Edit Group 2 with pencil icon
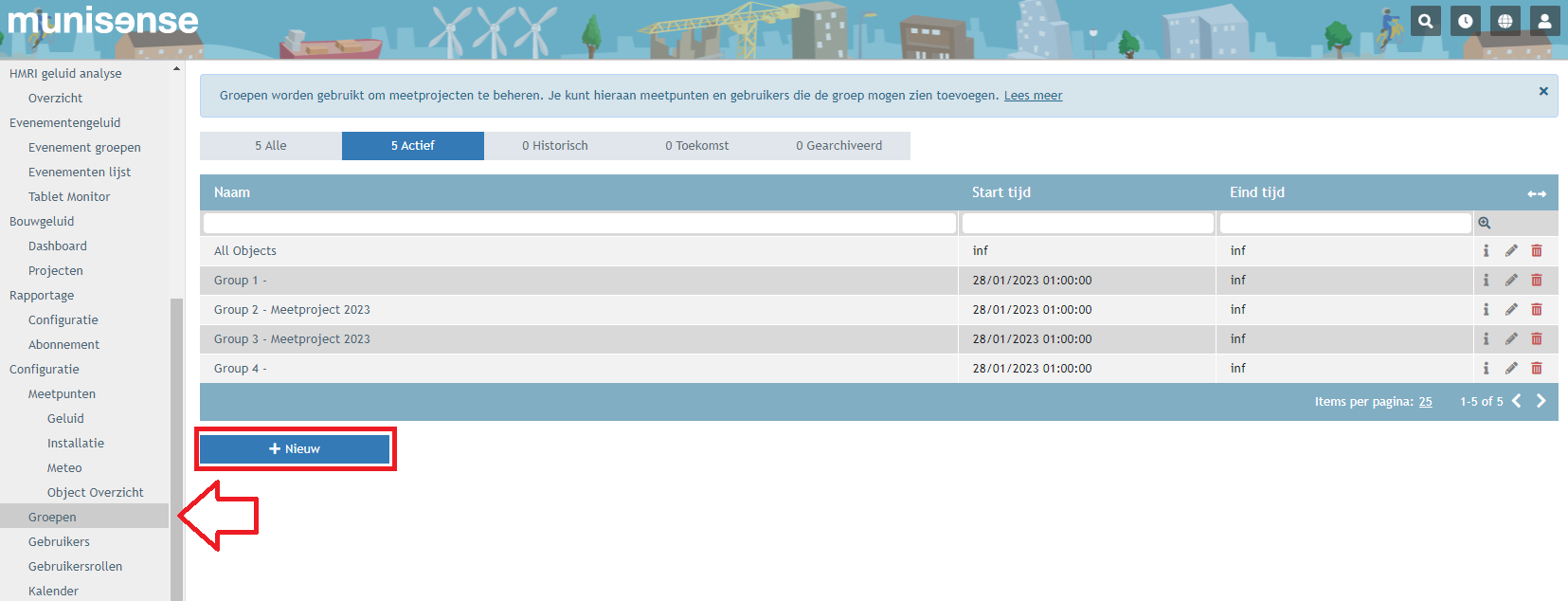The image size is (1568, 601). click(1511, 310)
